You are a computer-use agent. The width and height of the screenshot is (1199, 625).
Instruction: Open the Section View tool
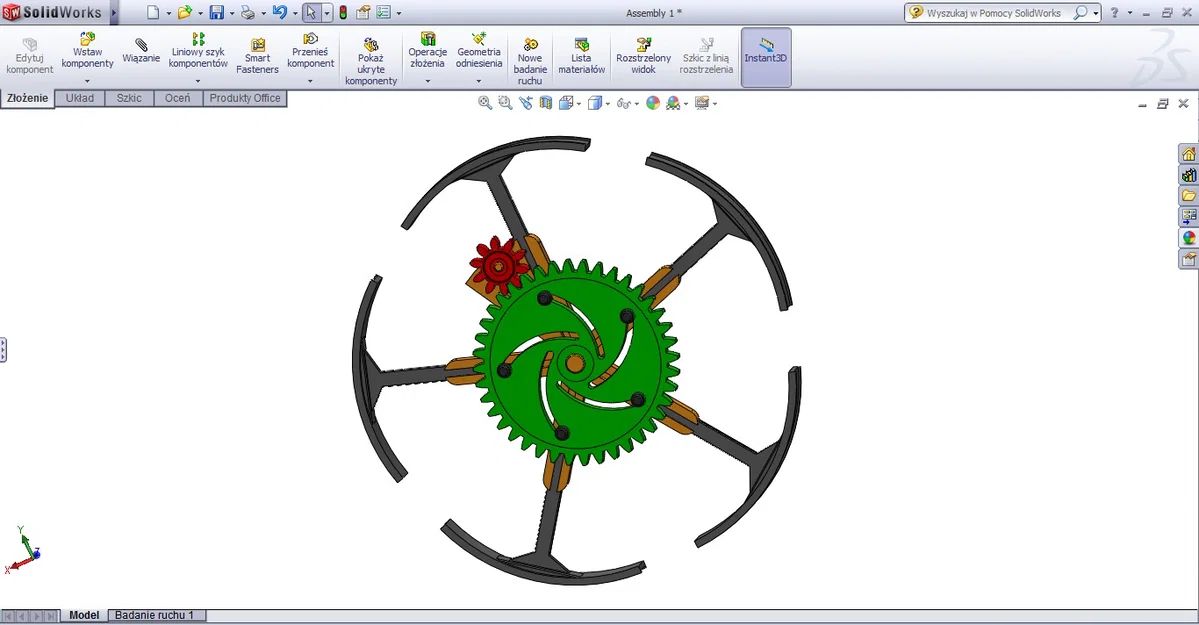point(546,101)
